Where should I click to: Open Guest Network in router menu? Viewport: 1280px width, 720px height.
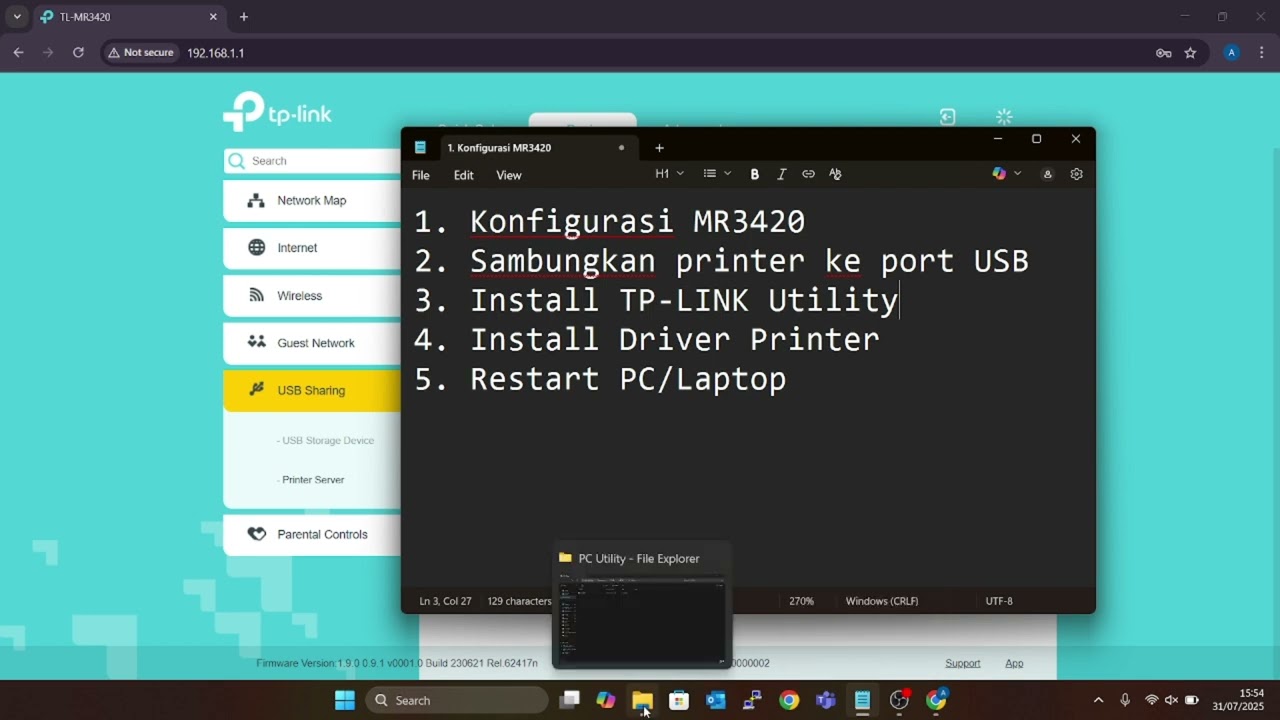point(312,343)
